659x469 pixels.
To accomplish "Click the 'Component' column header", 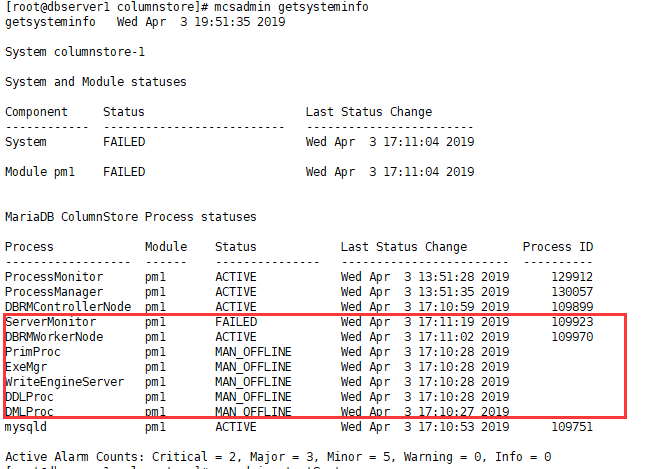I will click(x=36, y=112).
